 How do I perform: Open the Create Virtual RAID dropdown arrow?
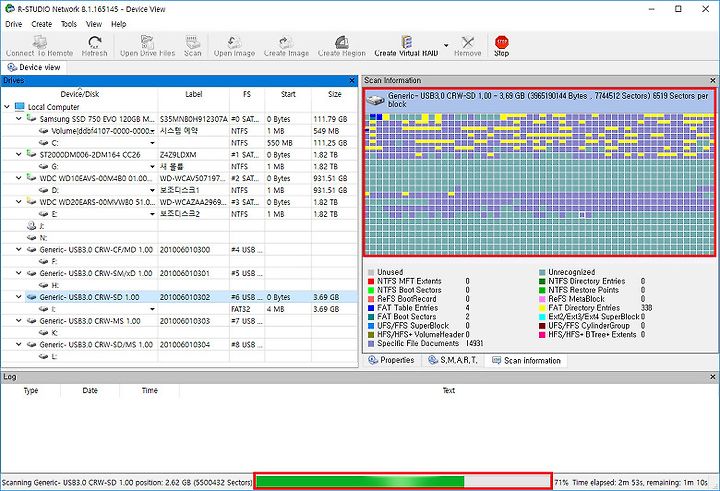tap(446, 45)
